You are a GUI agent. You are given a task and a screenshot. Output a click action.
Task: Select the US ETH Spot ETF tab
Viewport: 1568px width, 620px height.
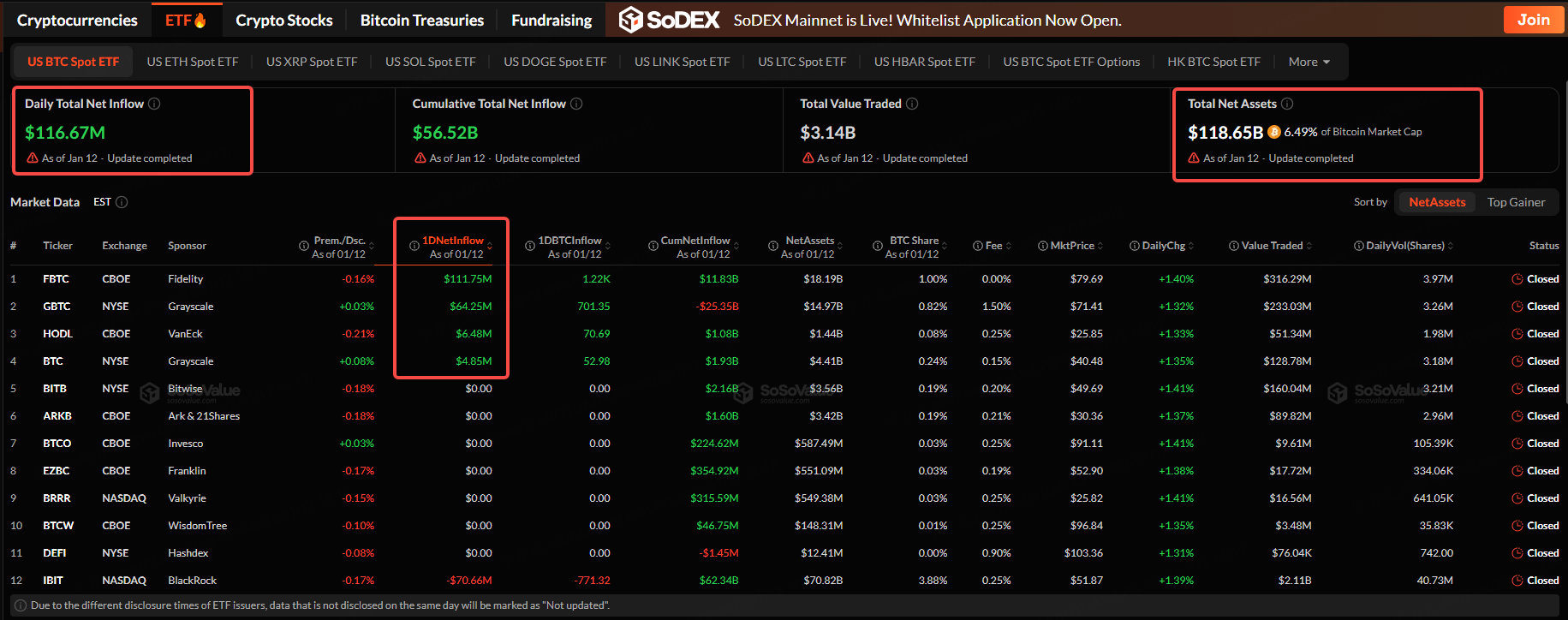(x=193, y=62)
